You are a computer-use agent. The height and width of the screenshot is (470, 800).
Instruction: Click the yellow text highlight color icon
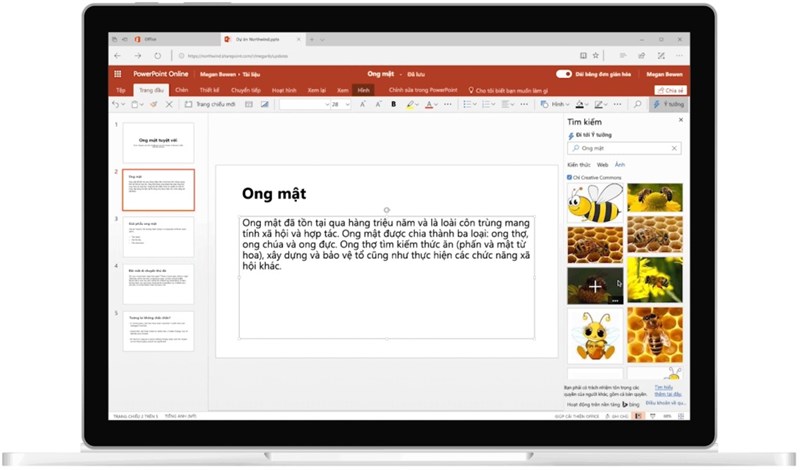pyautogui.click(x=412, y=104)
